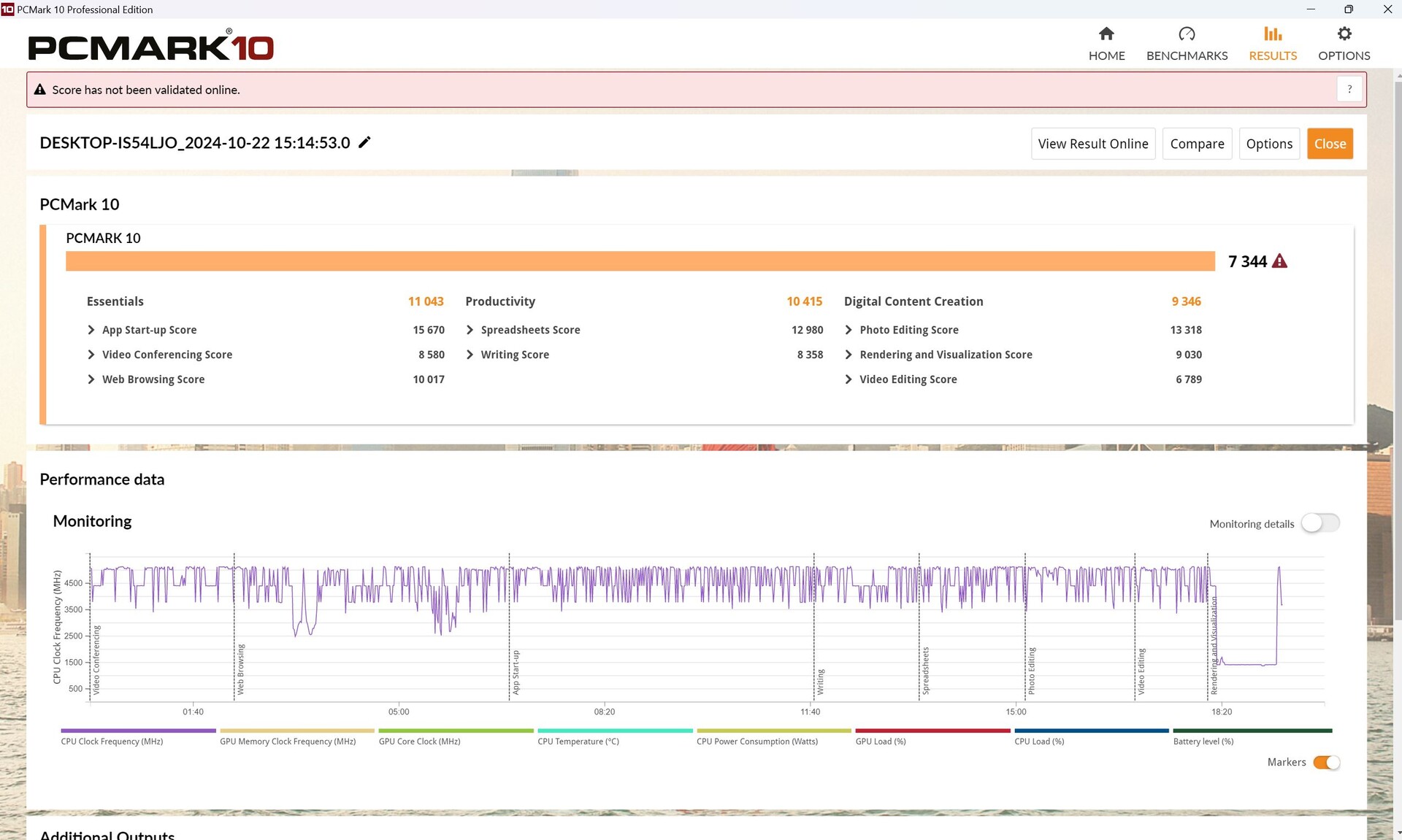Click Digital Content Creation score 9 346

[1186, 301]
